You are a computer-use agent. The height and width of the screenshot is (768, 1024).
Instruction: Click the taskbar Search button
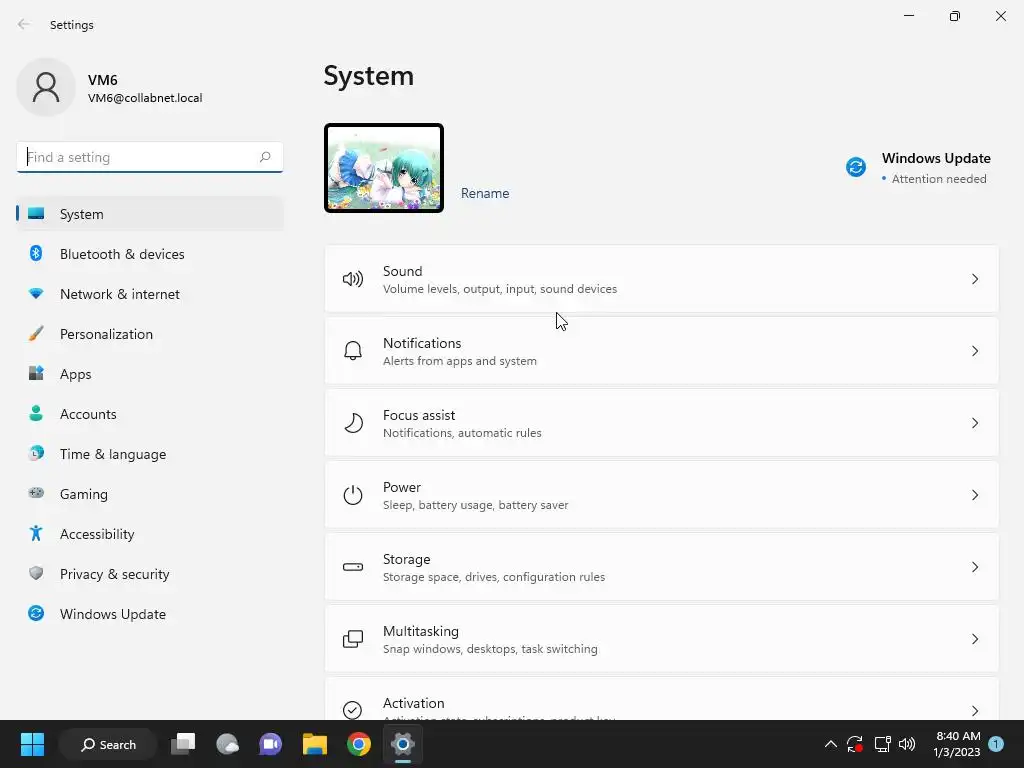click(108, 744)
